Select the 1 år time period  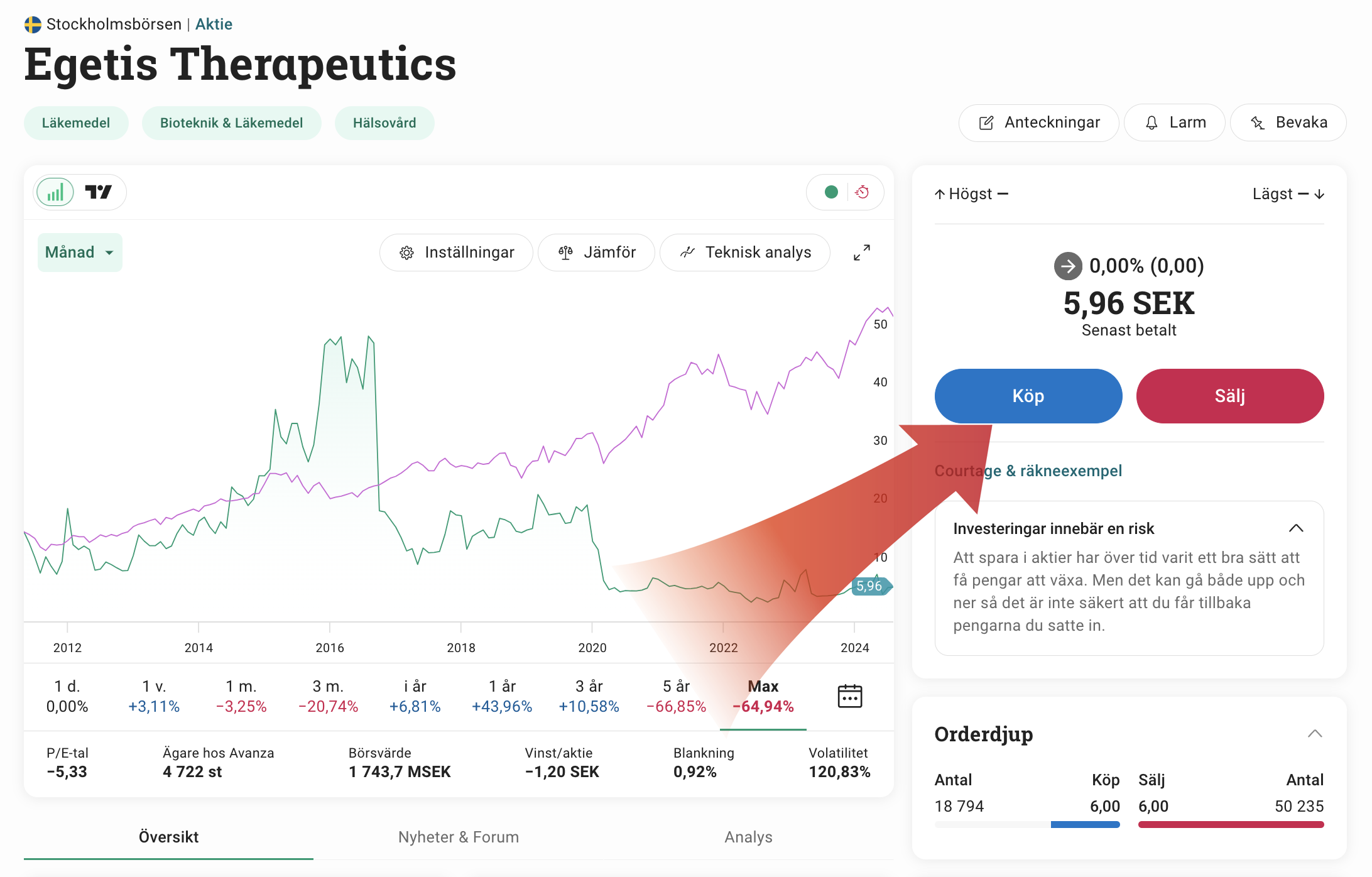click(502, 696)
